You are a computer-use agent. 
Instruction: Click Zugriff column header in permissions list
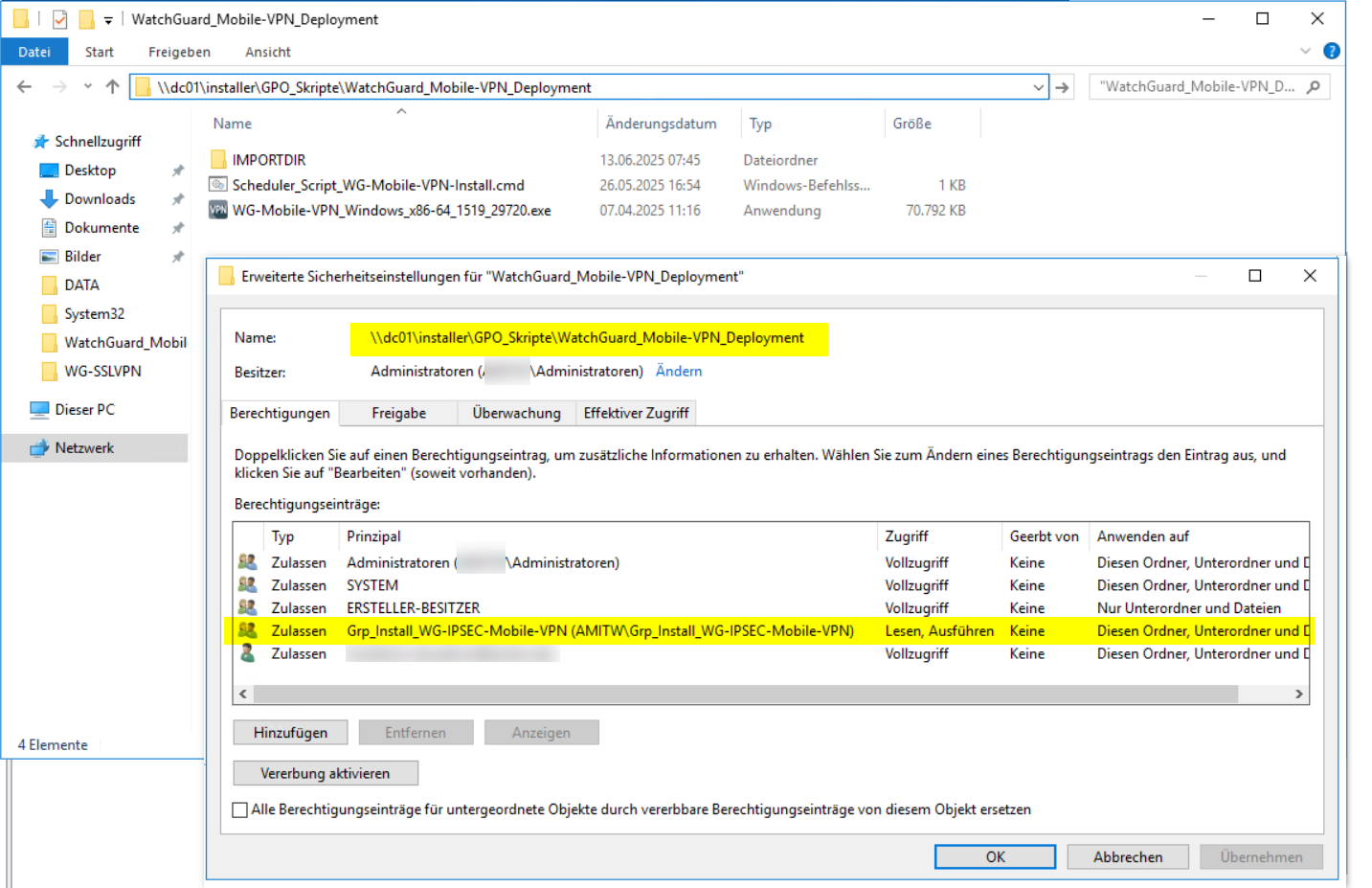tap(907, 536)
